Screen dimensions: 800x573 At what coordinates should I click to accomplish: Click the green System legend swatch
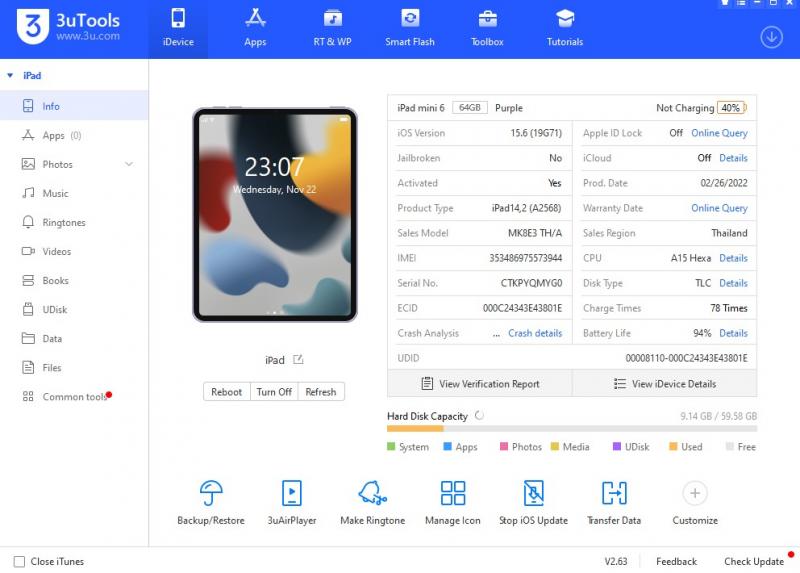(391, 446)
